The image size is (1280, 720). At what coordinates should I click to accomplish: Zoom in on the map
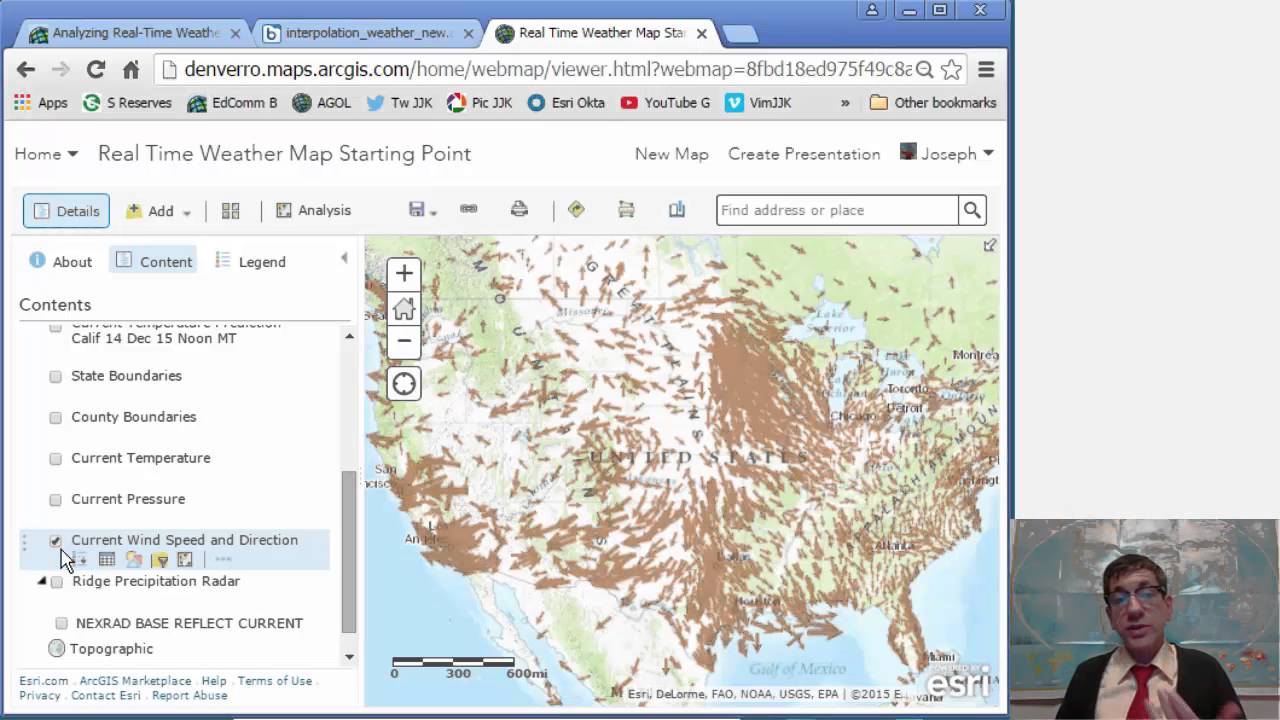click(404, 273)
